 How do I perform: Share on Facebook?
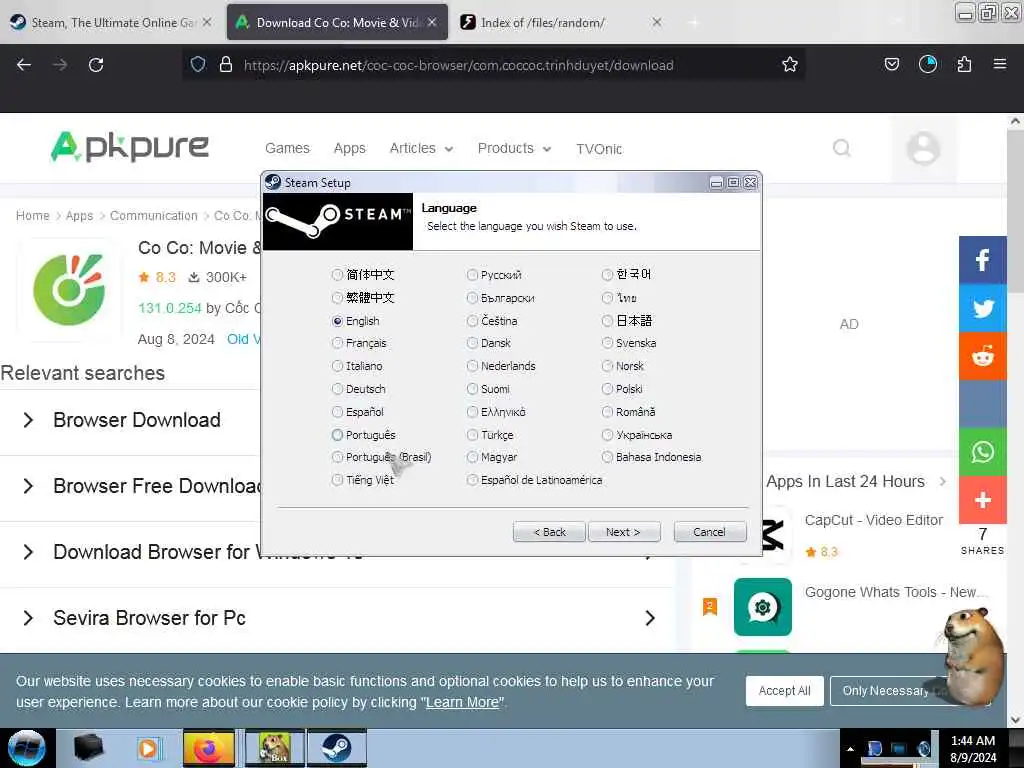(x=982, y=260)
